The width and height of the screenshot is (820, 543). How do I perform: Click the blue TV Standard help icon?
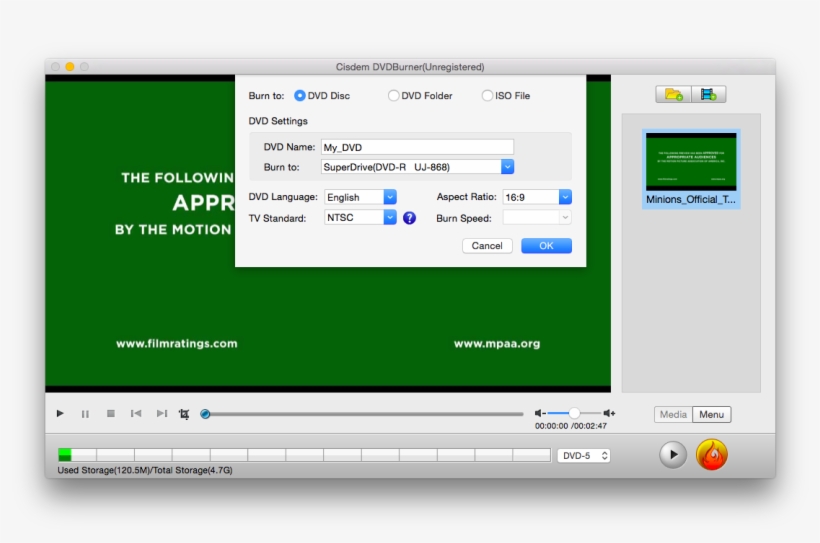tap(409, 218)
